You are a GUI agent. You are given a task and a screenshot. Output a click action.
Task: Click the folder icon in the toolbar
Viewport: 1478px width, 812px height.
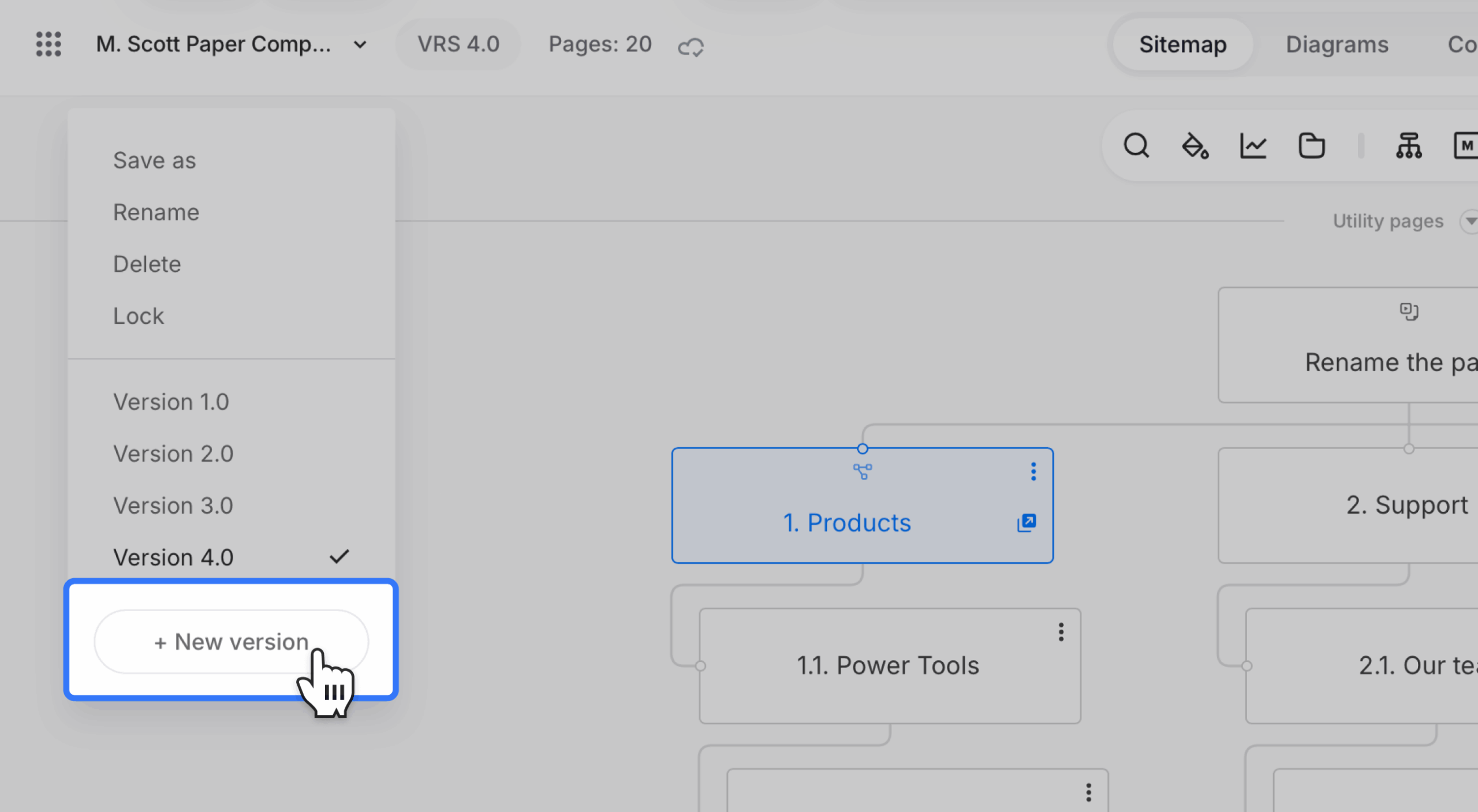(1311, 145)
